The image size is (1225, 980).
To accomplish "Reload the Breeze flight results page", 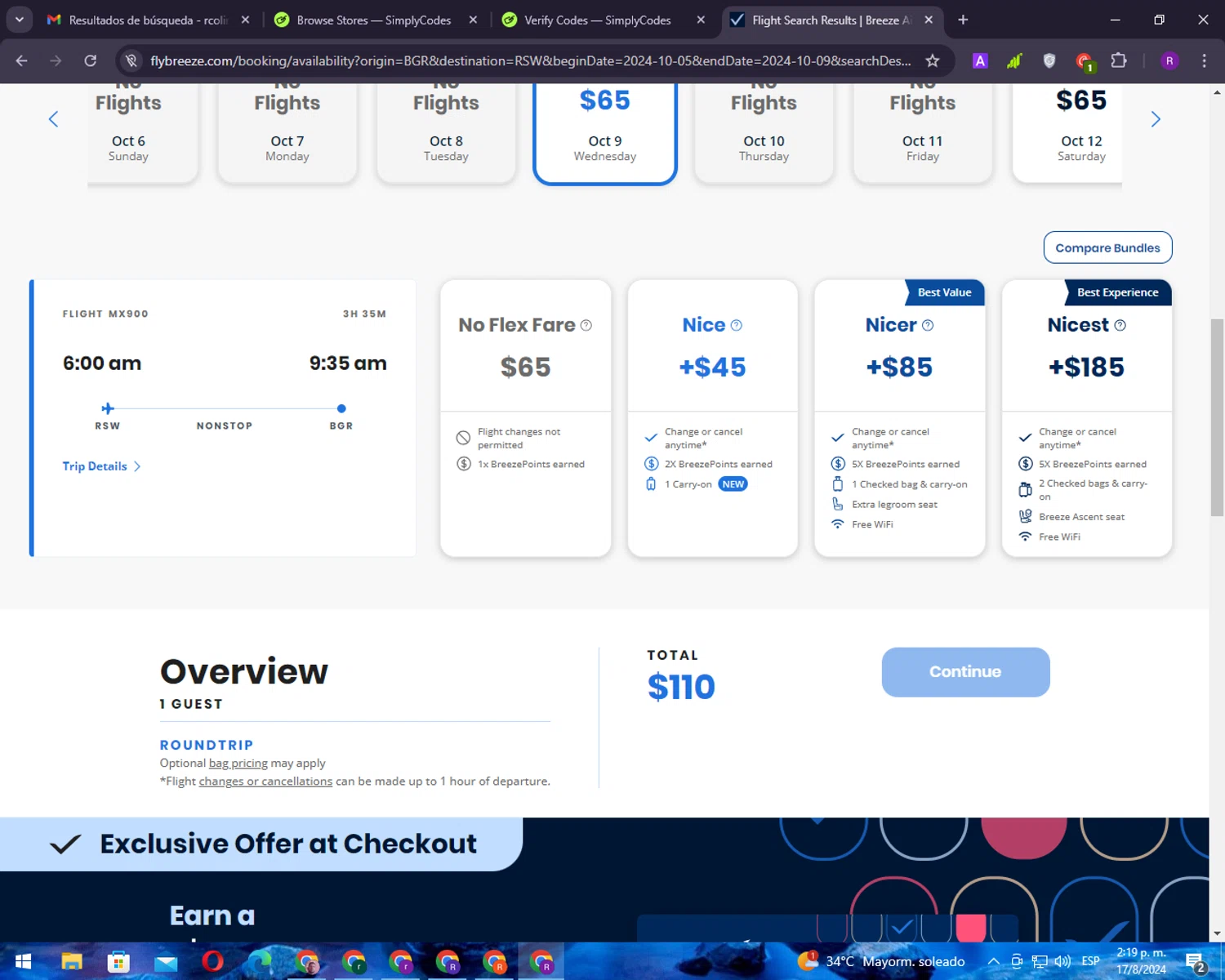I will pyautogui.click(x=91, y=60).
